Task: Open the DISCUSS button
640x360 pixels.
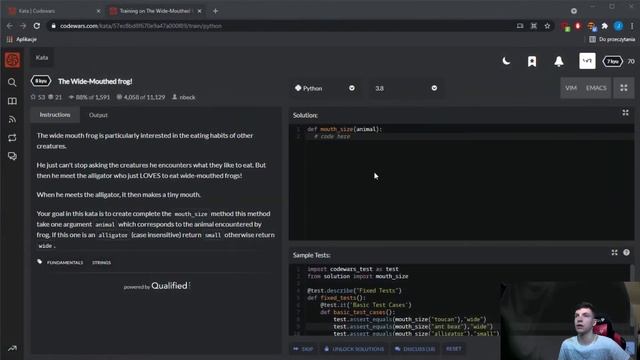Action: click(x=415, y=349)
